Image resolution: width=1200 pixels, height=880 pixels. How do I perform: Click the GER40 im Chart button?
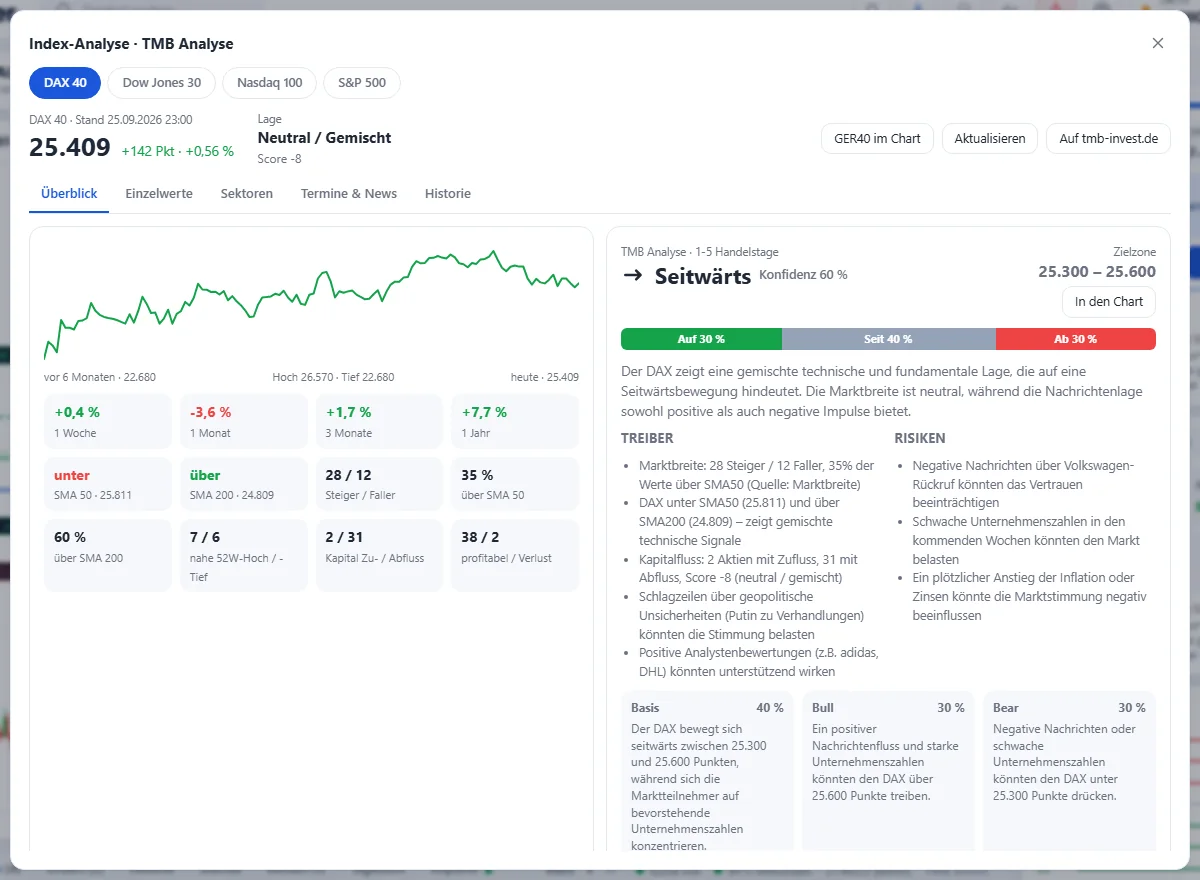[877, 139]
